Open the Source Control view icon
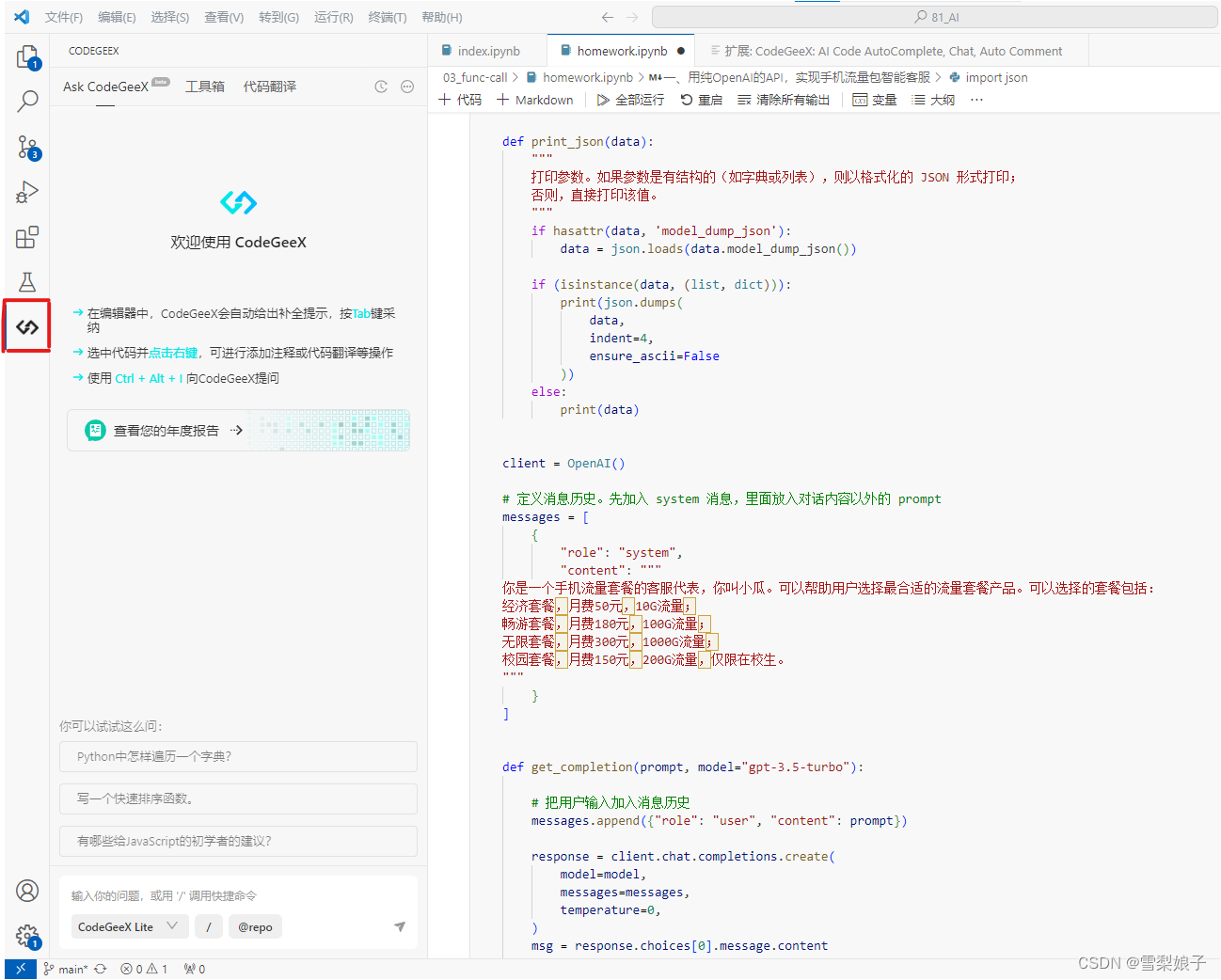Image resolution: width=1221 pixels, height=980 pixels. 27,147
